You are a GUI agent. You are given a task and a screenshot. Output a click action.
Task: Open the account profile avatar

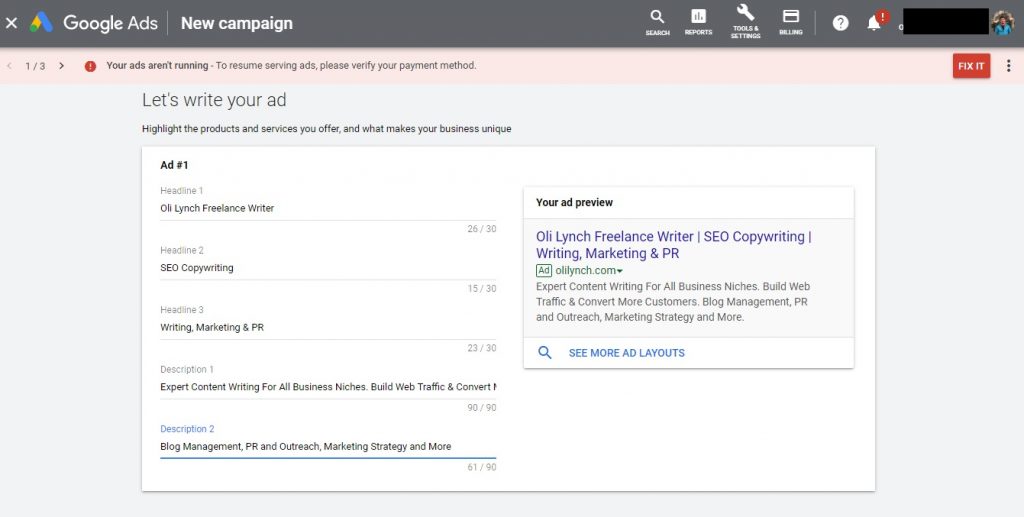[1002, 22]
